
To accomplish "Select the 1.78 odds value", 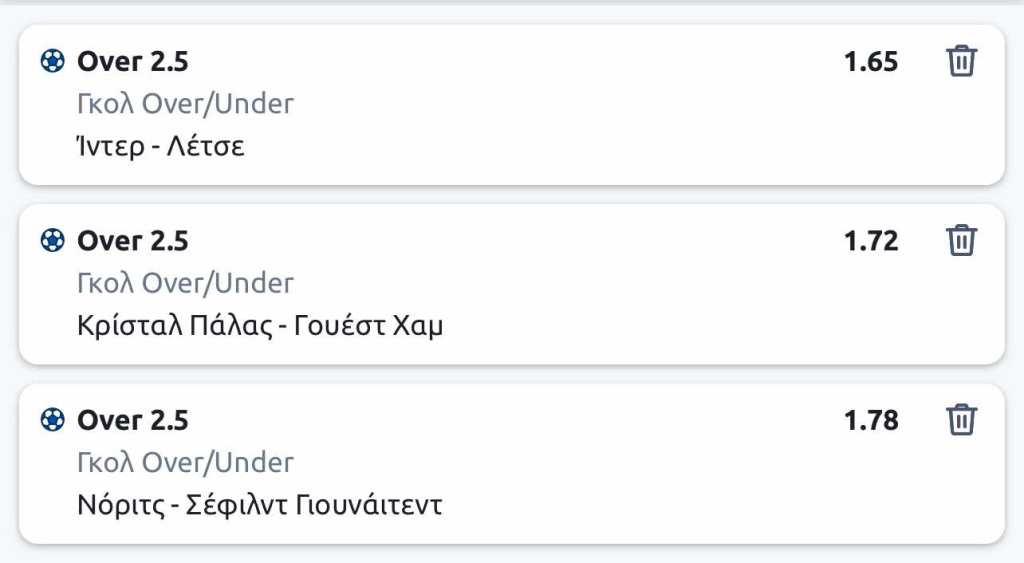I will [871, 420].
